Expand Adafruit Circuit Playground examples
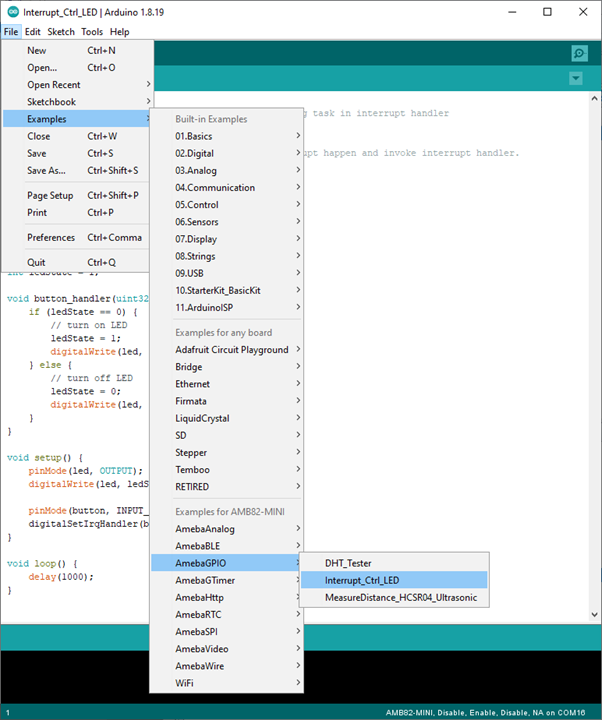 tap(231, 350)
